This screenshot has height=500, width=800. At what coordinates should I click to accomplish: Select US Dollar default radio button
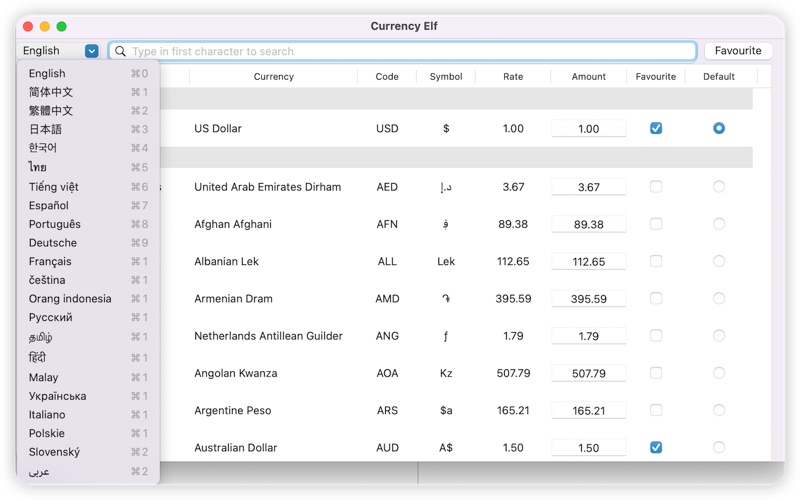pos(718,128)
